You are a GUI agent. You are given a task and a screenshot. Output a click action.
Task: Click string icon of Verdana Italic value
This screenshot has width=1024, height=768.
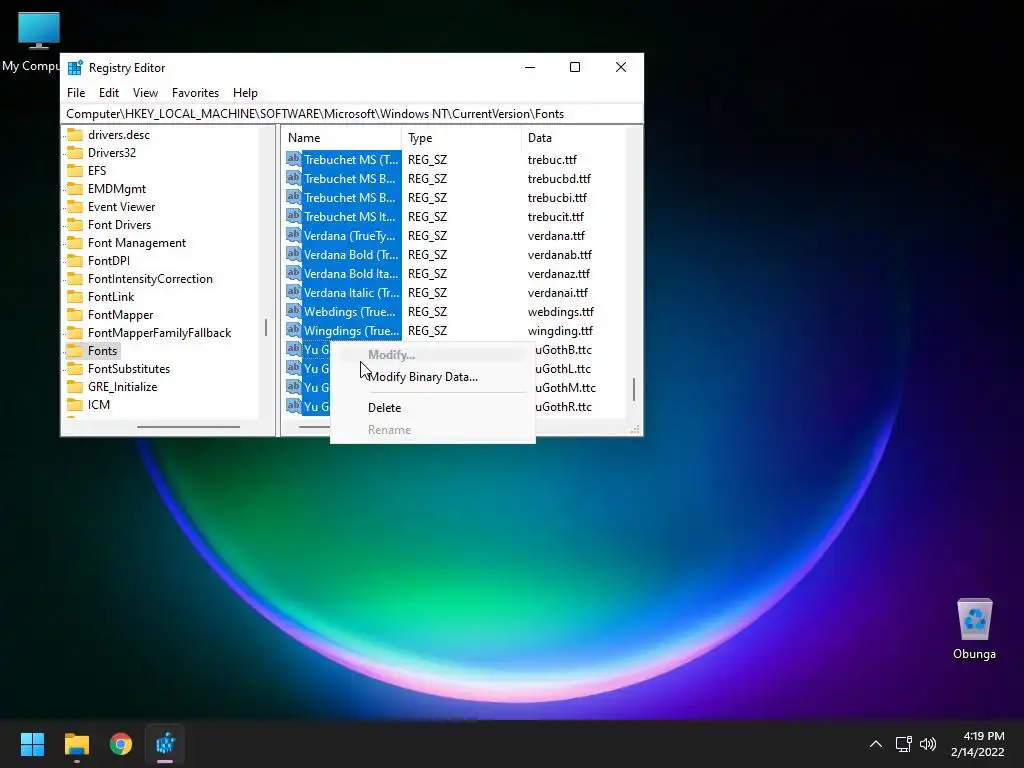pyautogui.click(x=293, y=292)
